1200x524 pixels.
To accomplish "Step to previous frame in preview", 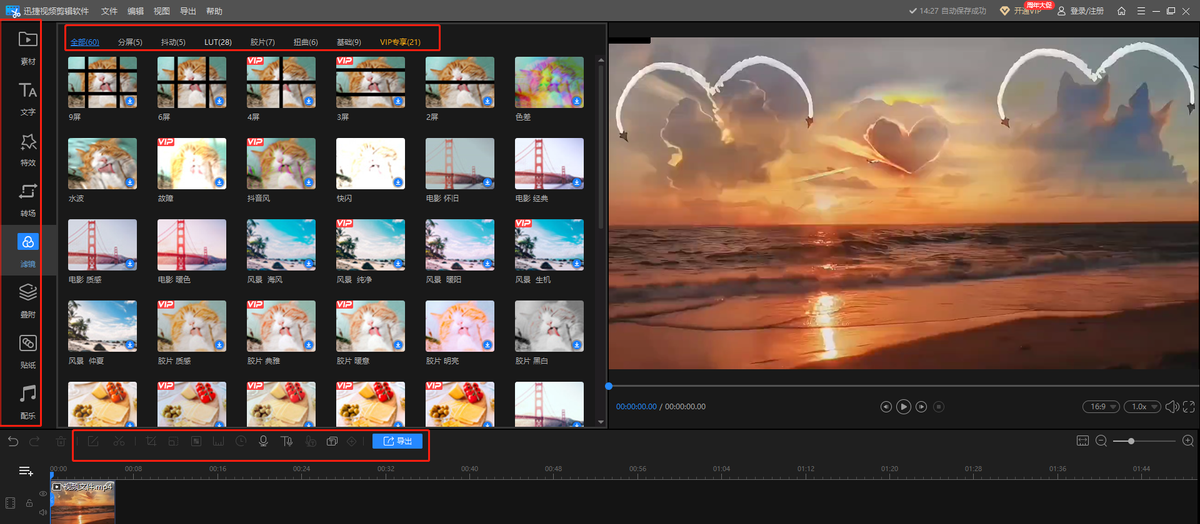I will tap(886, 407).
